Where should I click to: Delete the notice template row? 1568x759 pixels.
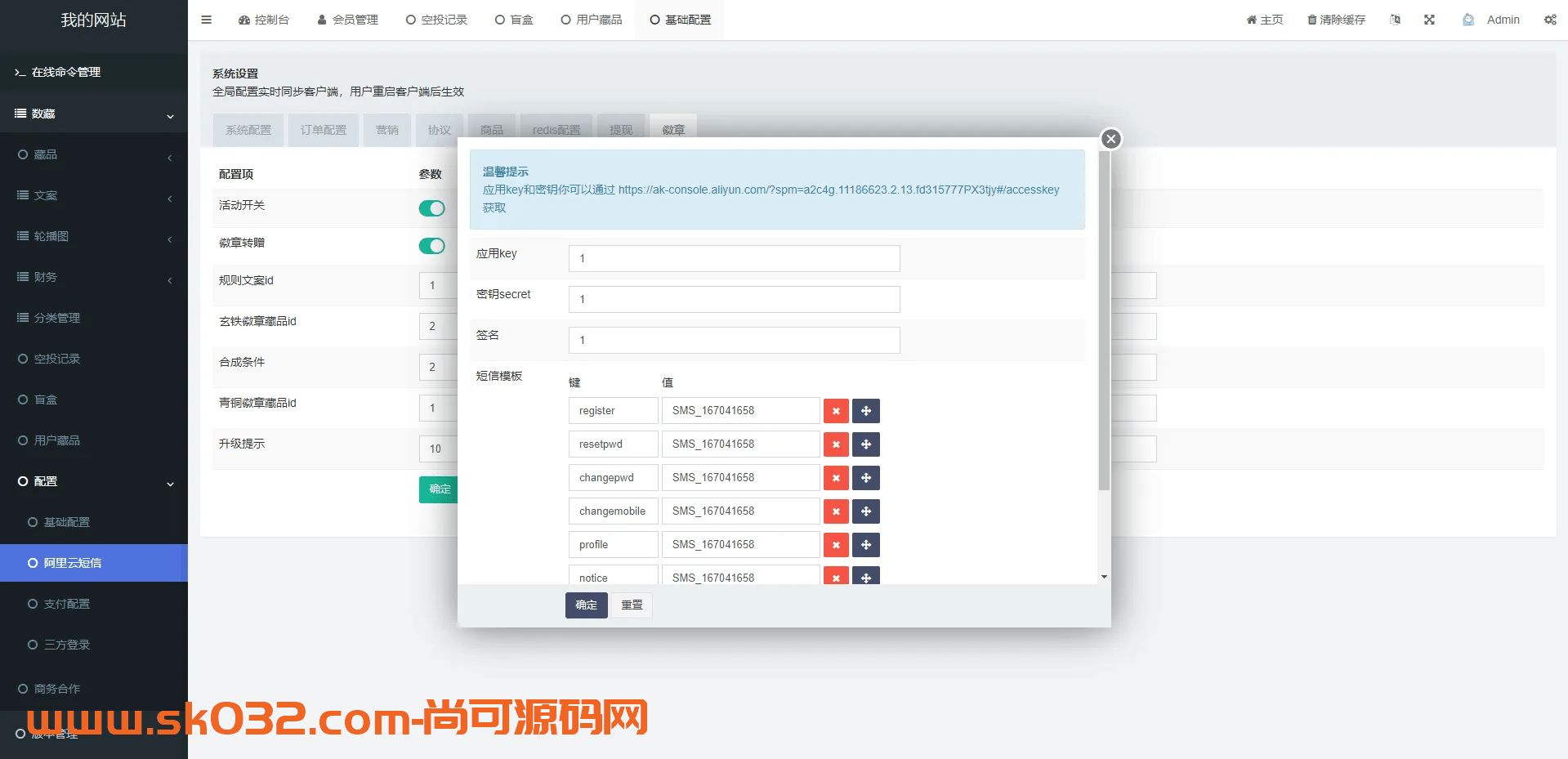(836, 576)
